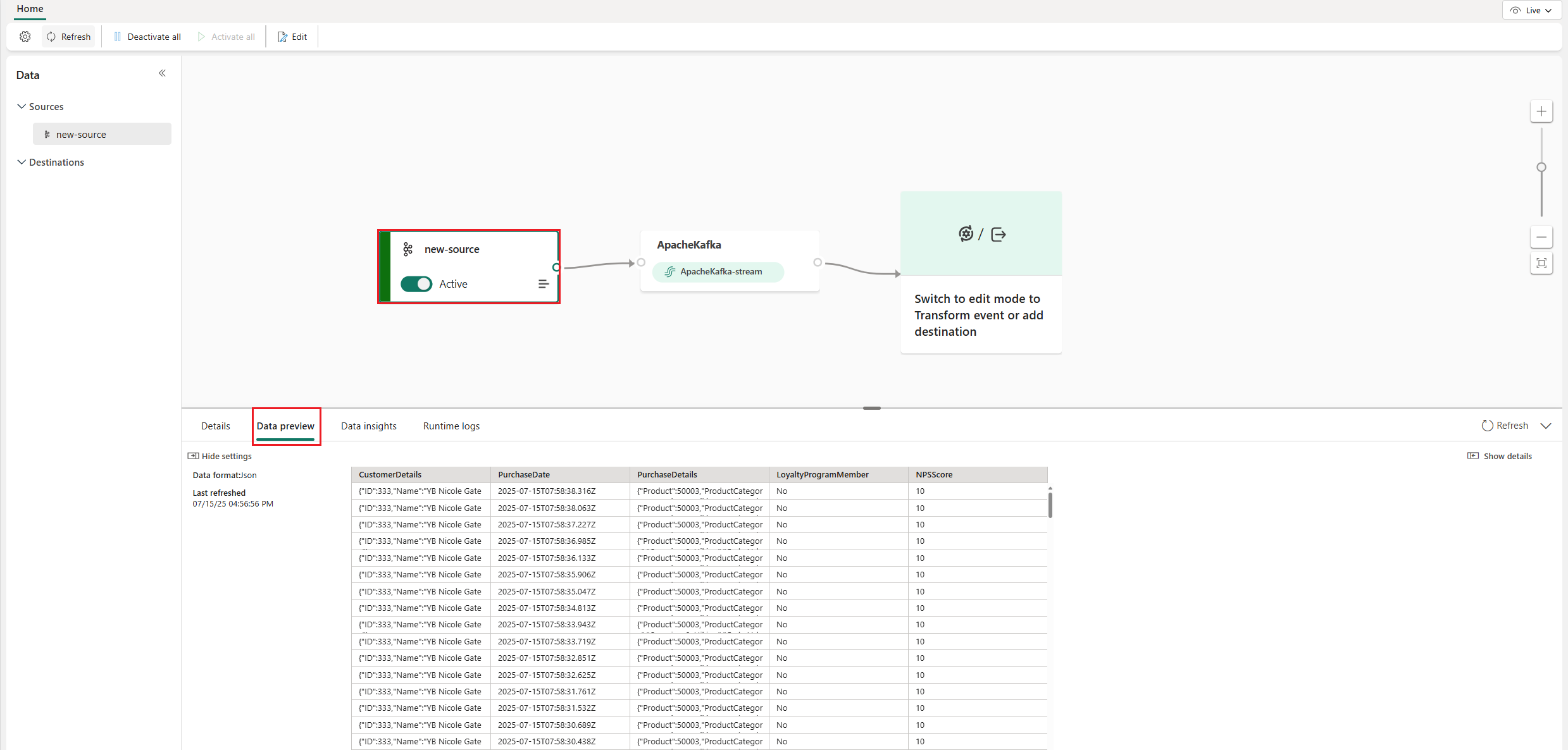Collapse the Data panel
The height and width of the screenshot is (750, 1568).
[x=162, y=73]
